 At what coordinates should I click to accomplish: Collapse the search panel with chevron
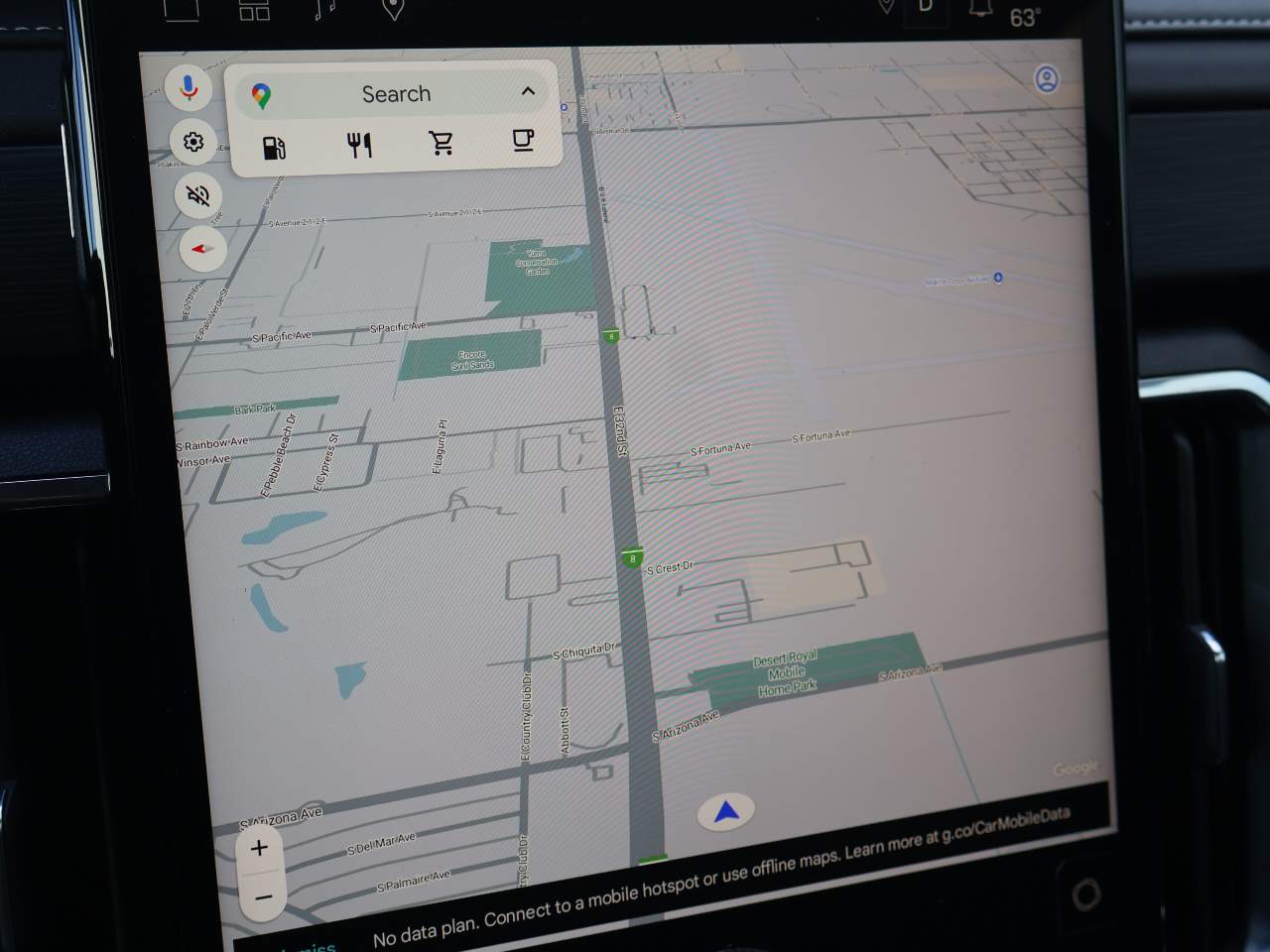coord(528,91)
